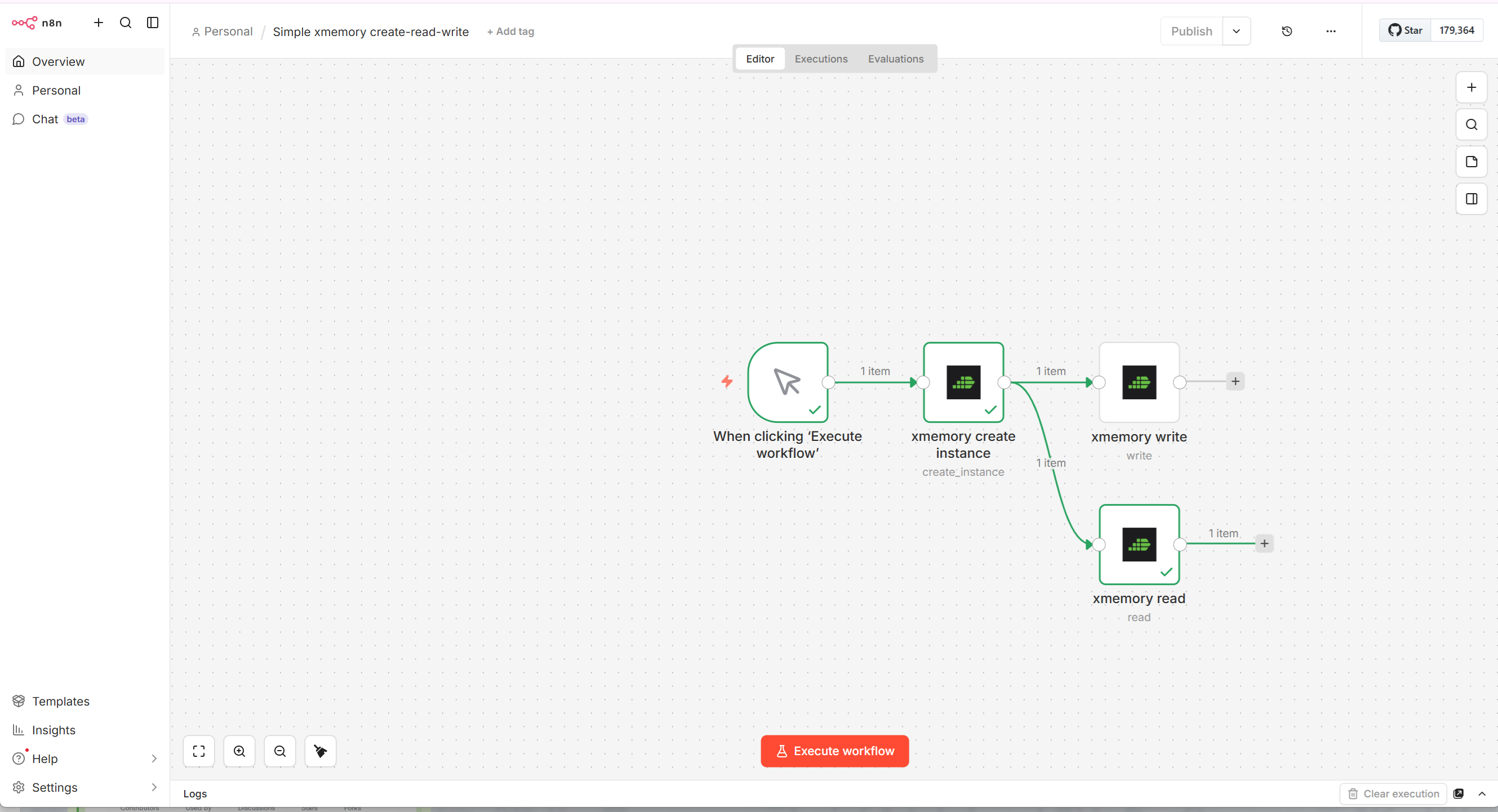Click the n8n logo in the sidebar
Screen dimensions: 1498x812
pyautogui.click(x=23, y=23)
